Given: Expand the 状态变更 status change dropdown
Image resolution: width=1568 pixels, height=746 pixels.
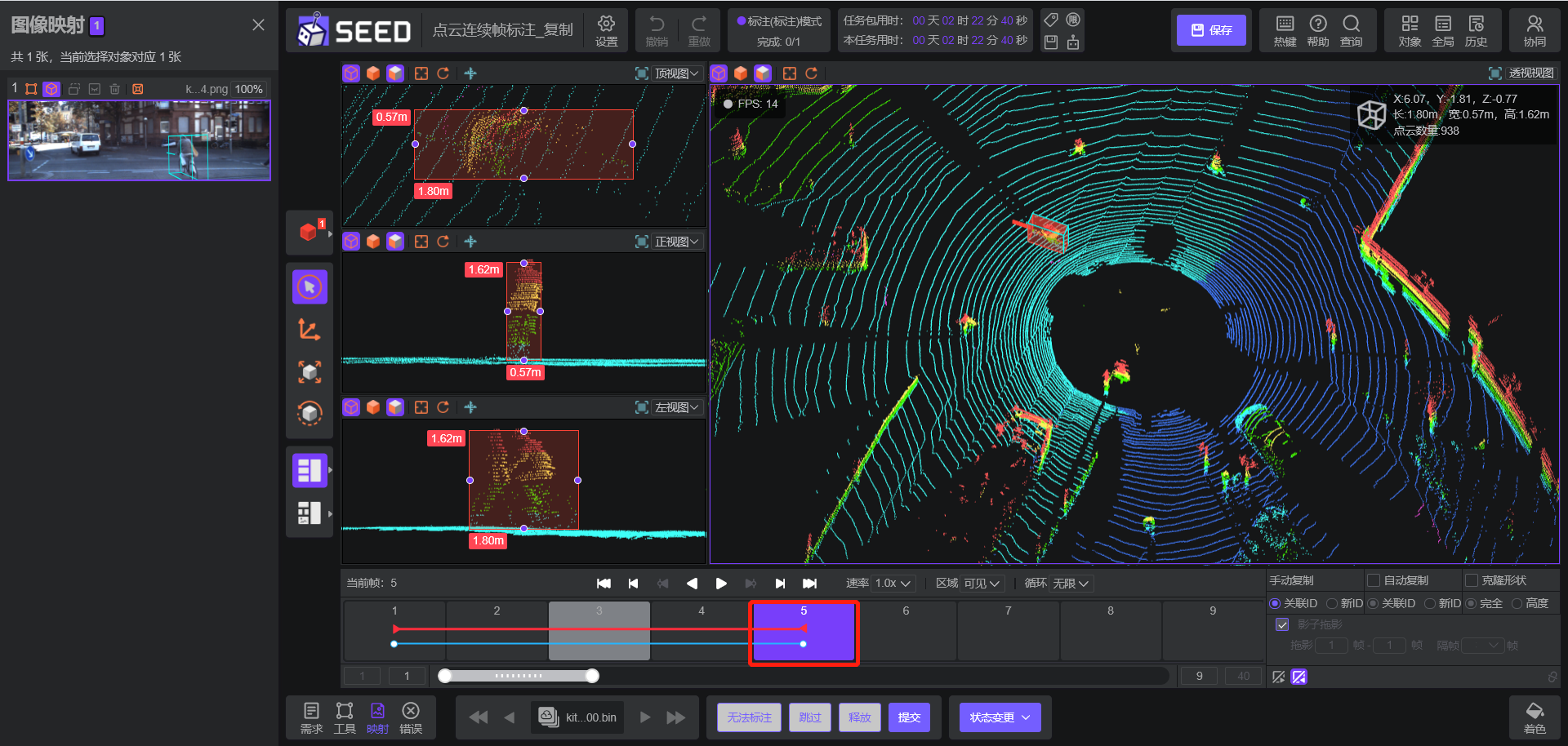Looking at the screenshot, I should click(1000, 717).
